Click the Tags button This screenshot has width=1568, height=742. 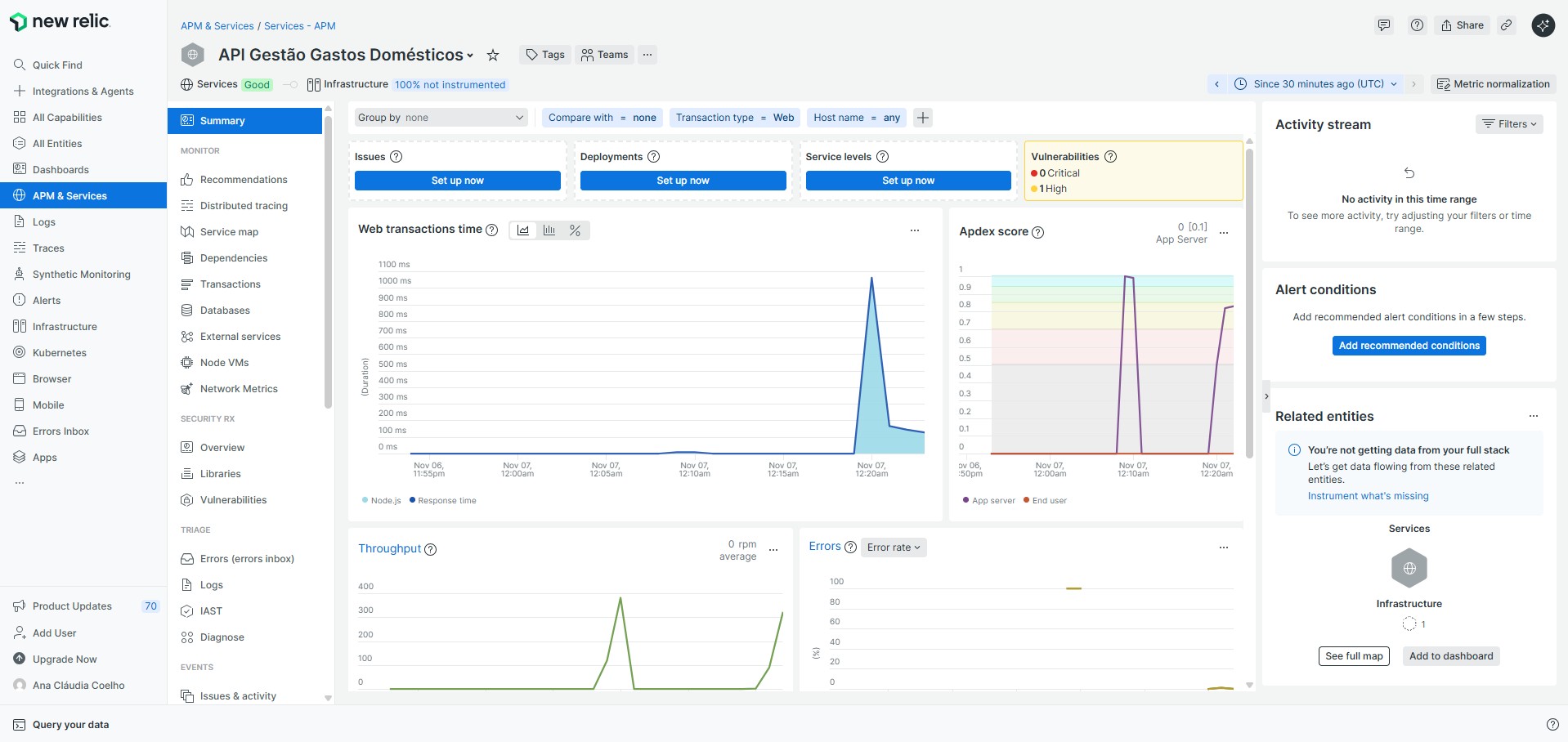545,55
